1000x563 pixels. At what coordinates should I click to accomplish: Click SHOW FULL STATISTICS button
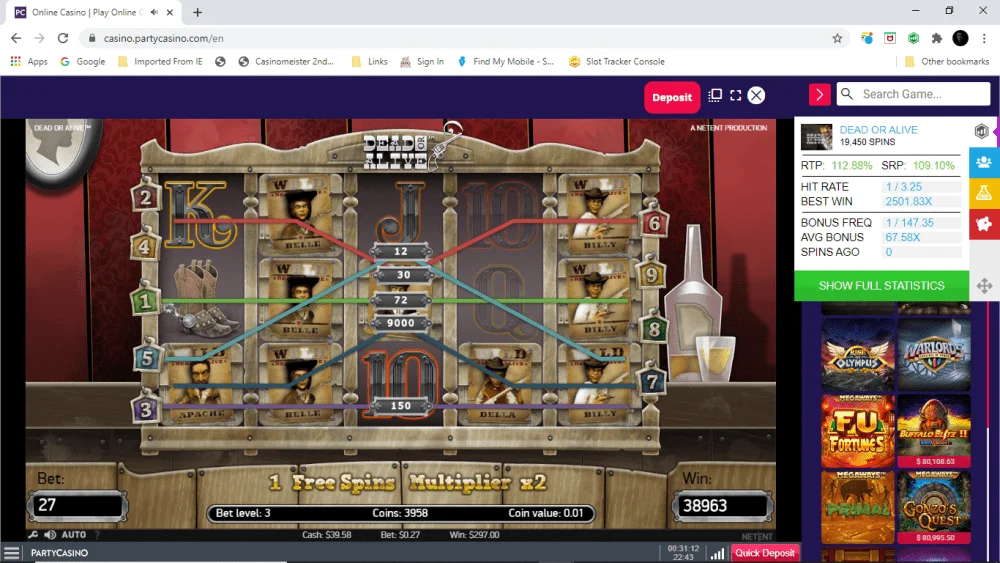pyautogui.click(x=881, y=286)
